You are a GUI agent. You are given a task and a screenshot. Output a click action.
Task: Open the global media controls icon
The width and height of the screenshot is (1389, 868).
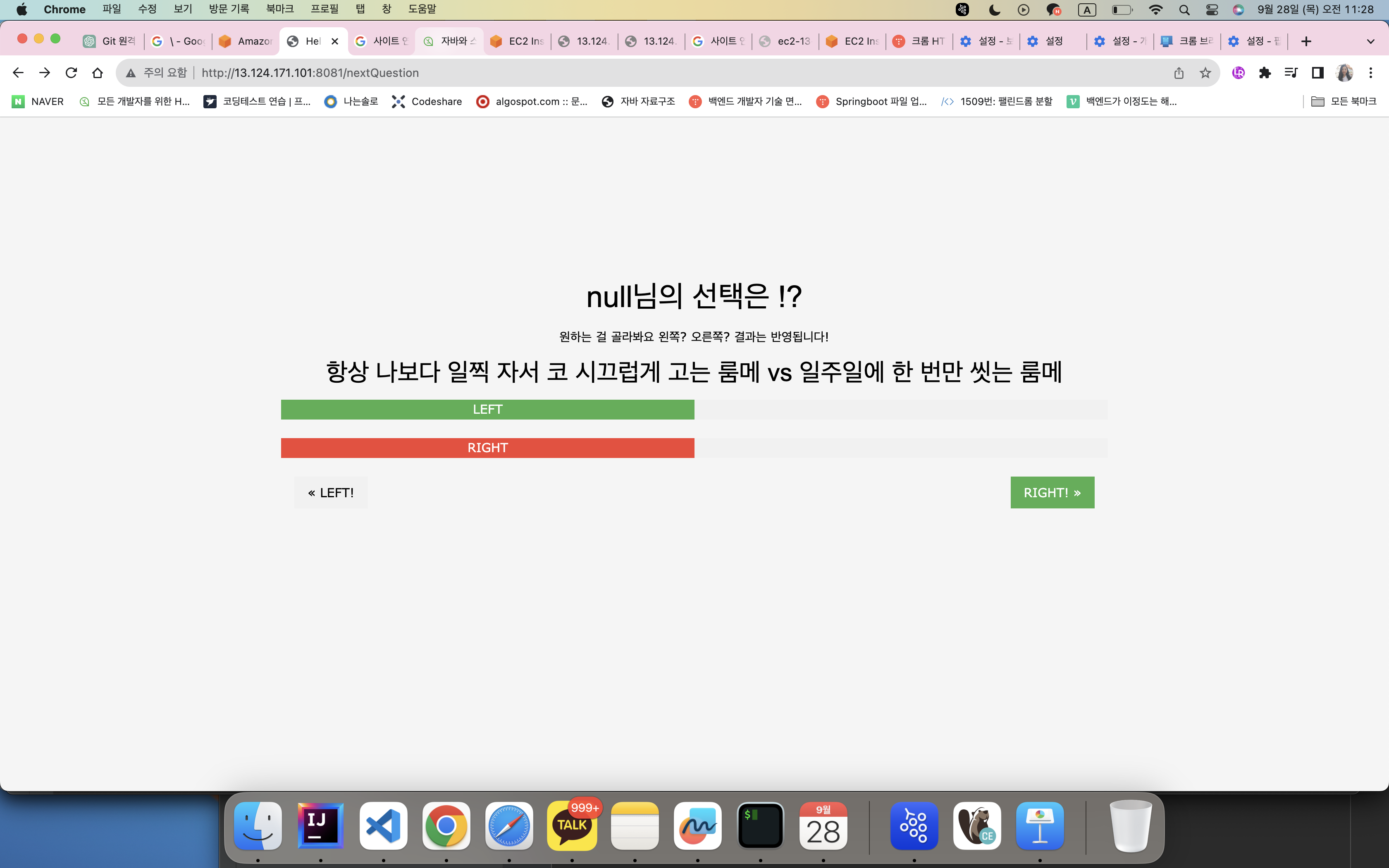pyautogui.click(x=1291, y=72)
